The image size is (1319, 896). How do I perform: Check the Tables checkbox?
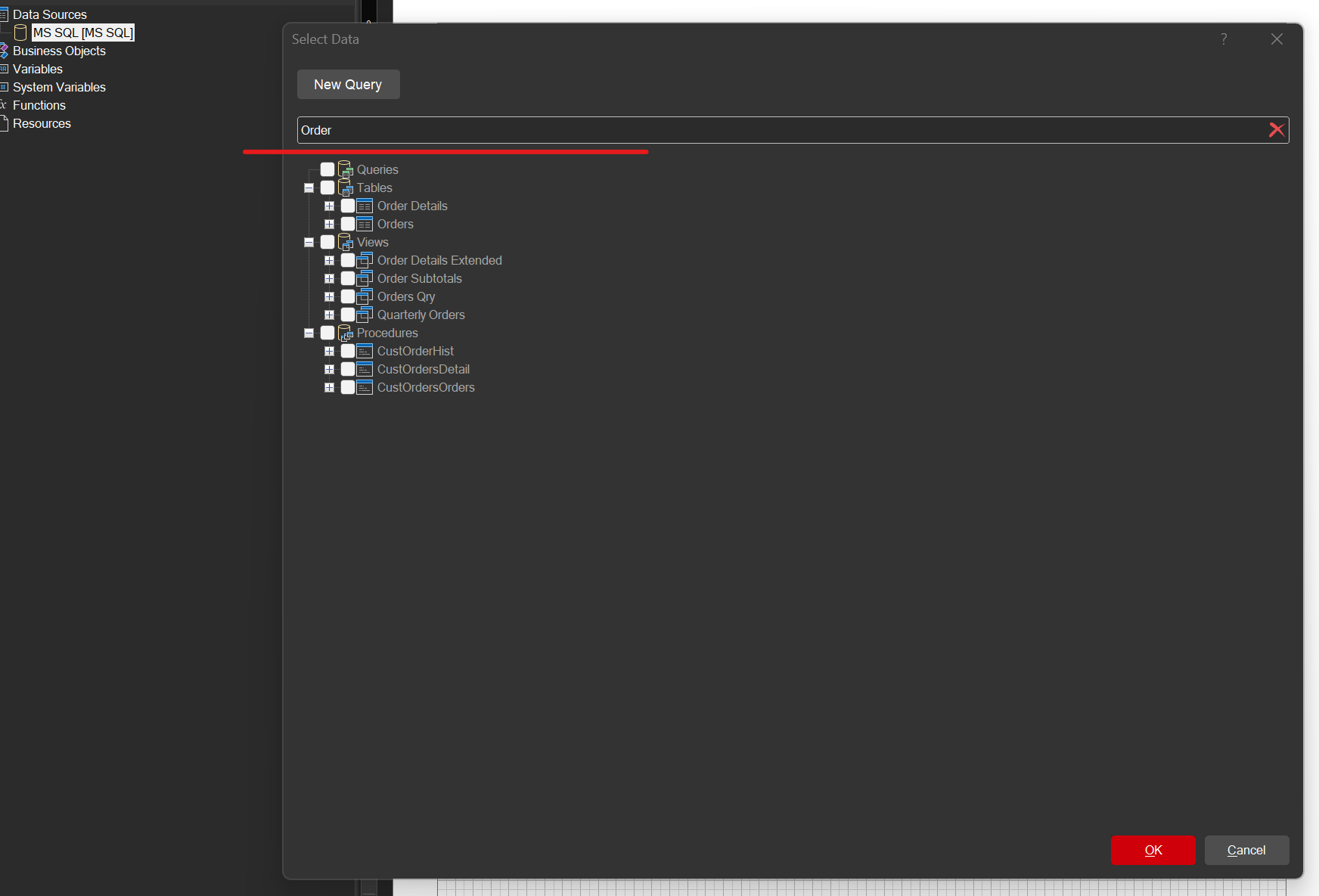(x=327, y=188)
